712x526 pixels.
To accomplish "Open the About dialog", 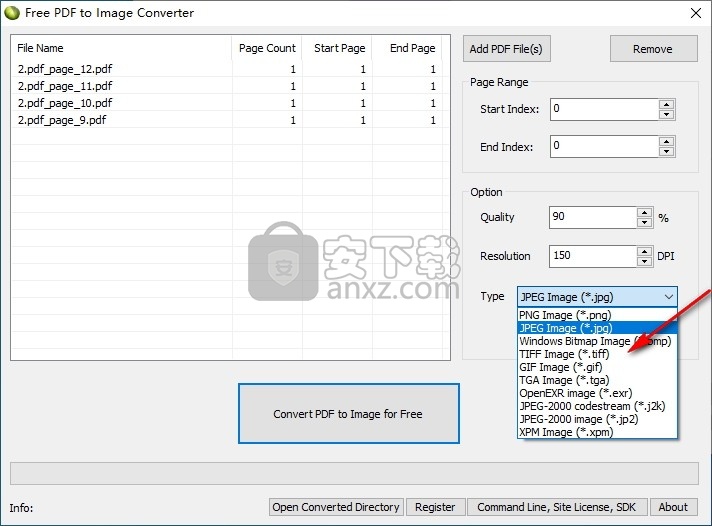I will tap(673, 507).
